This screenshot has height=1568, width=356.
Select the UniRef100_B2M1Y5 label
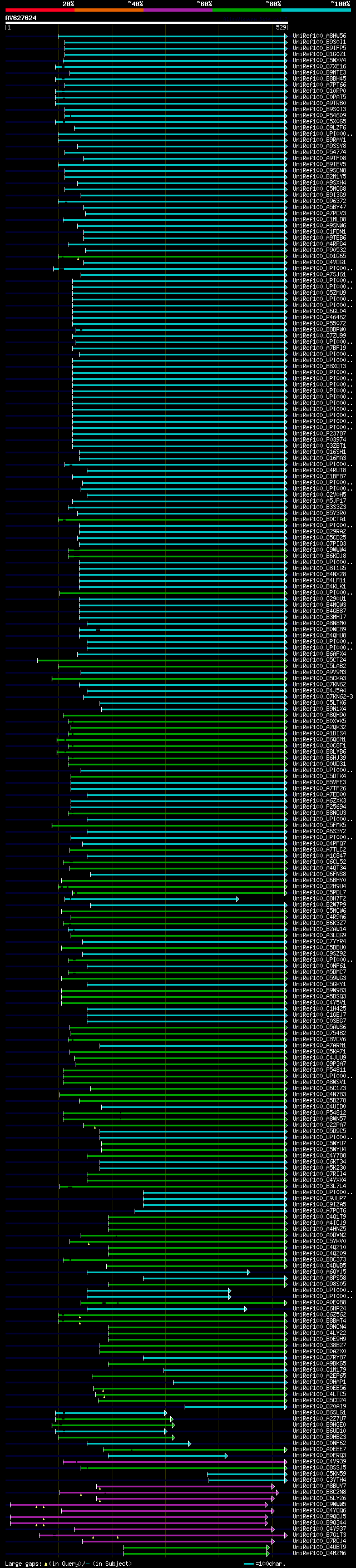(x=319, y=176)
